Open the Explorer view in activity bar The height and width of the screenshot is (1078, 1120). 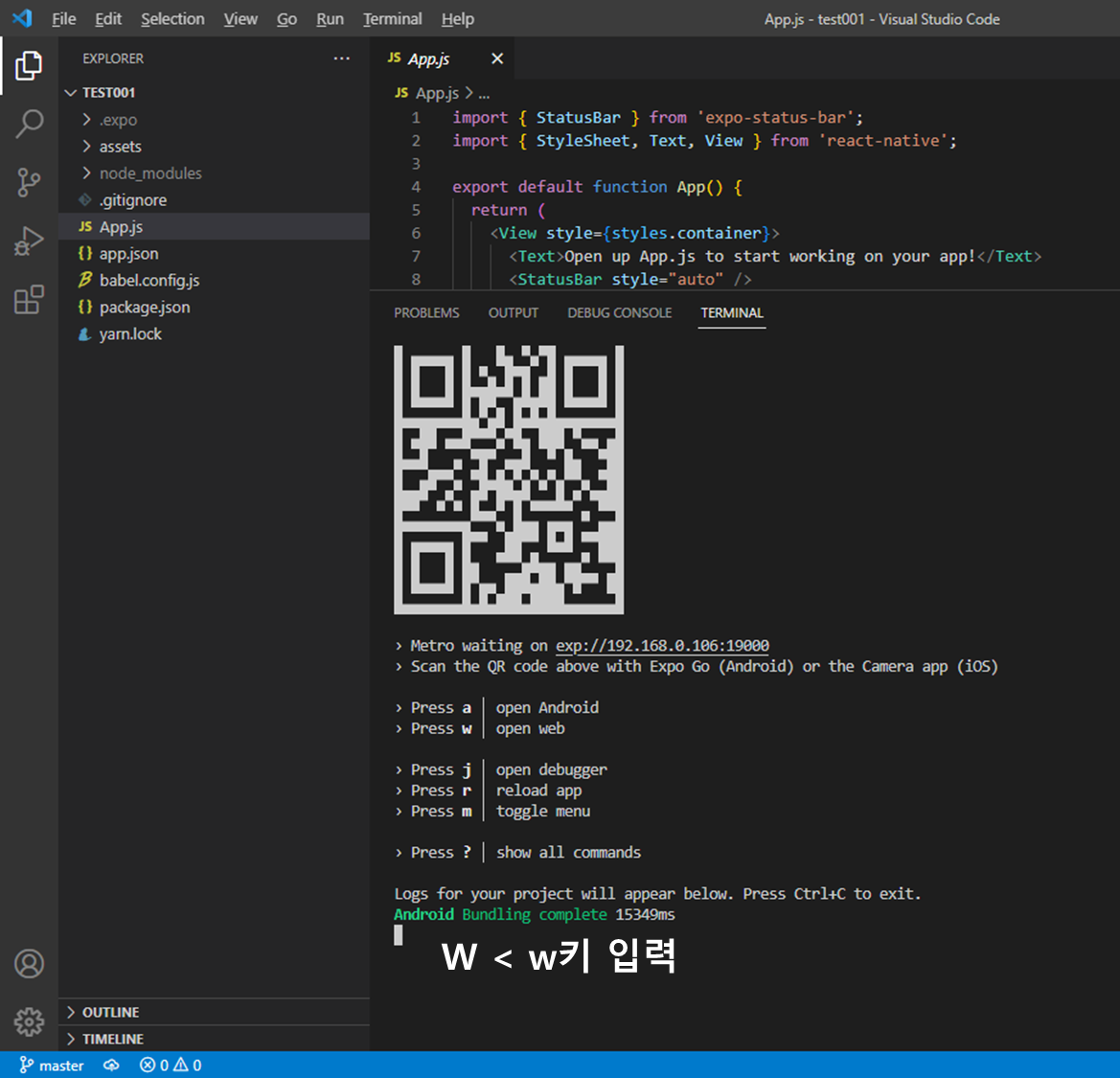point(29,66)
